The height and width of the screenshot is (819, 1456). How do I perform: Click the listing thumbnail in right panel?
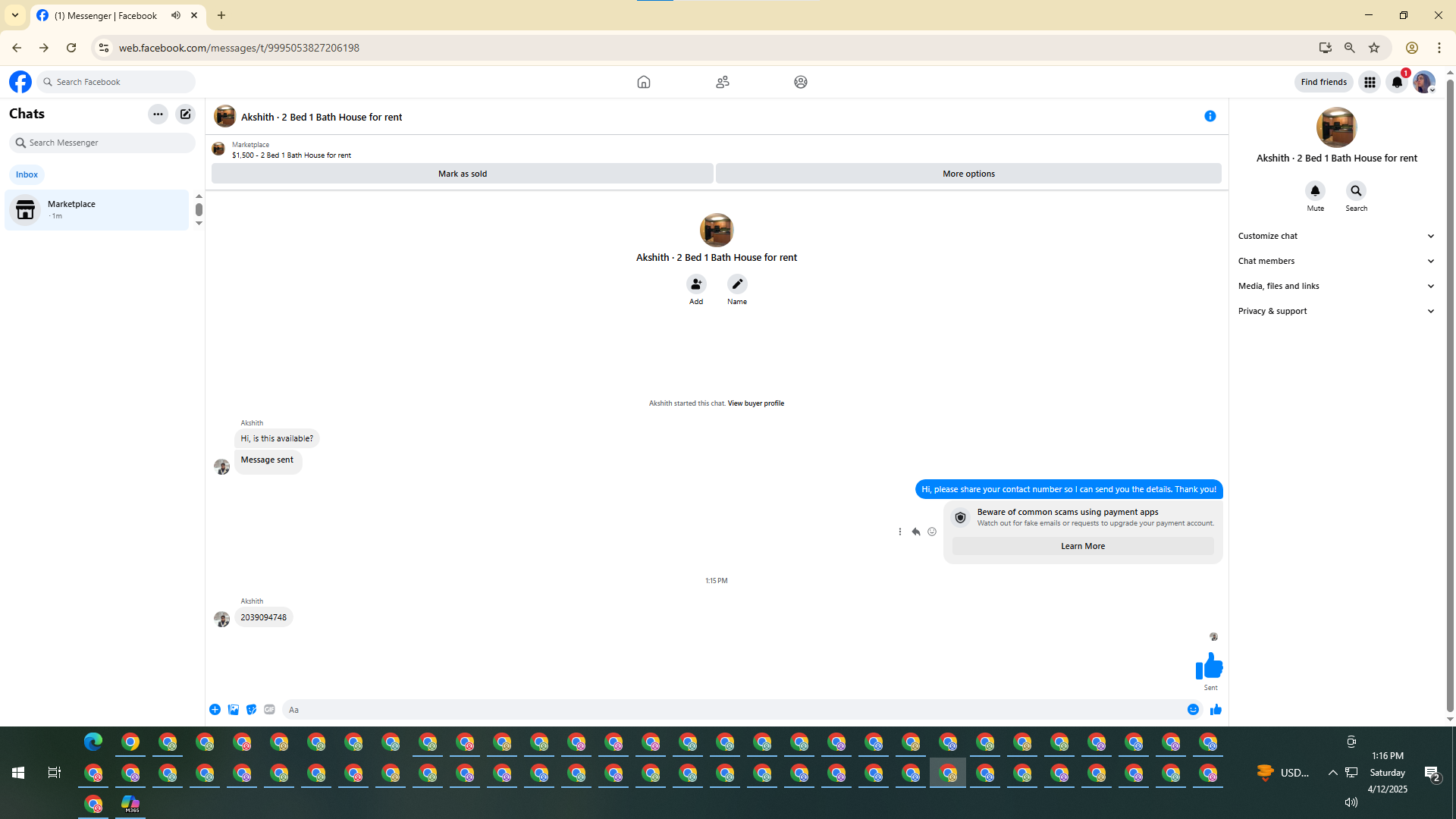1336,127
